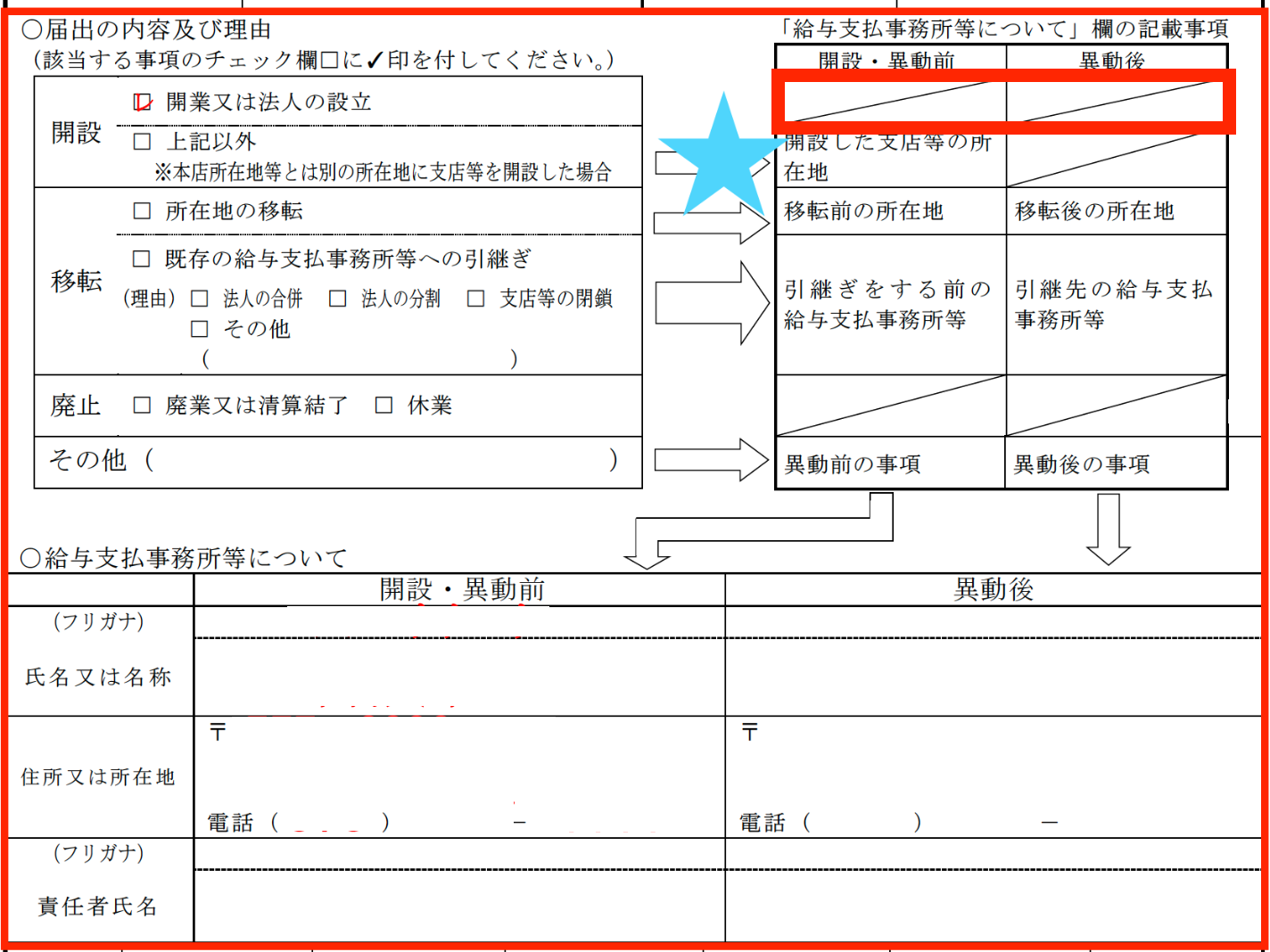This screenshot has height=952, width=1270.
Task: Click the ※本店所在地等とは別の所在地 note
Action: point(383,172)
